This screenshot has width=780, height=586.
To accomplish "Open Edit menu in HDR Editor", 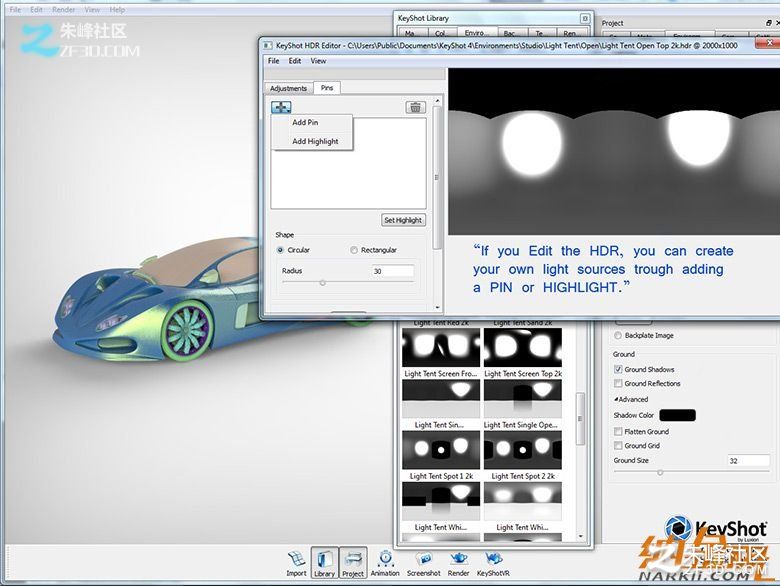I will click(295, 61).
